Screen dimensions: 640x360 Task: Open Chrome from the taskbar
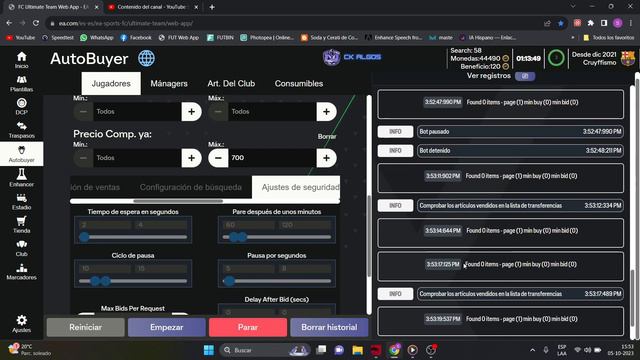394,350
